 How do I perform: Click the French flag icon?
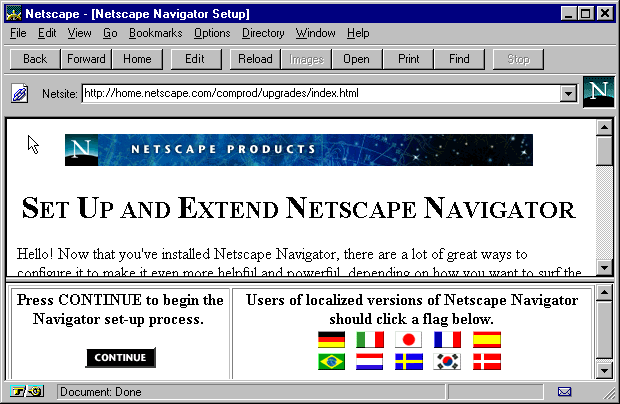point(447,340)
